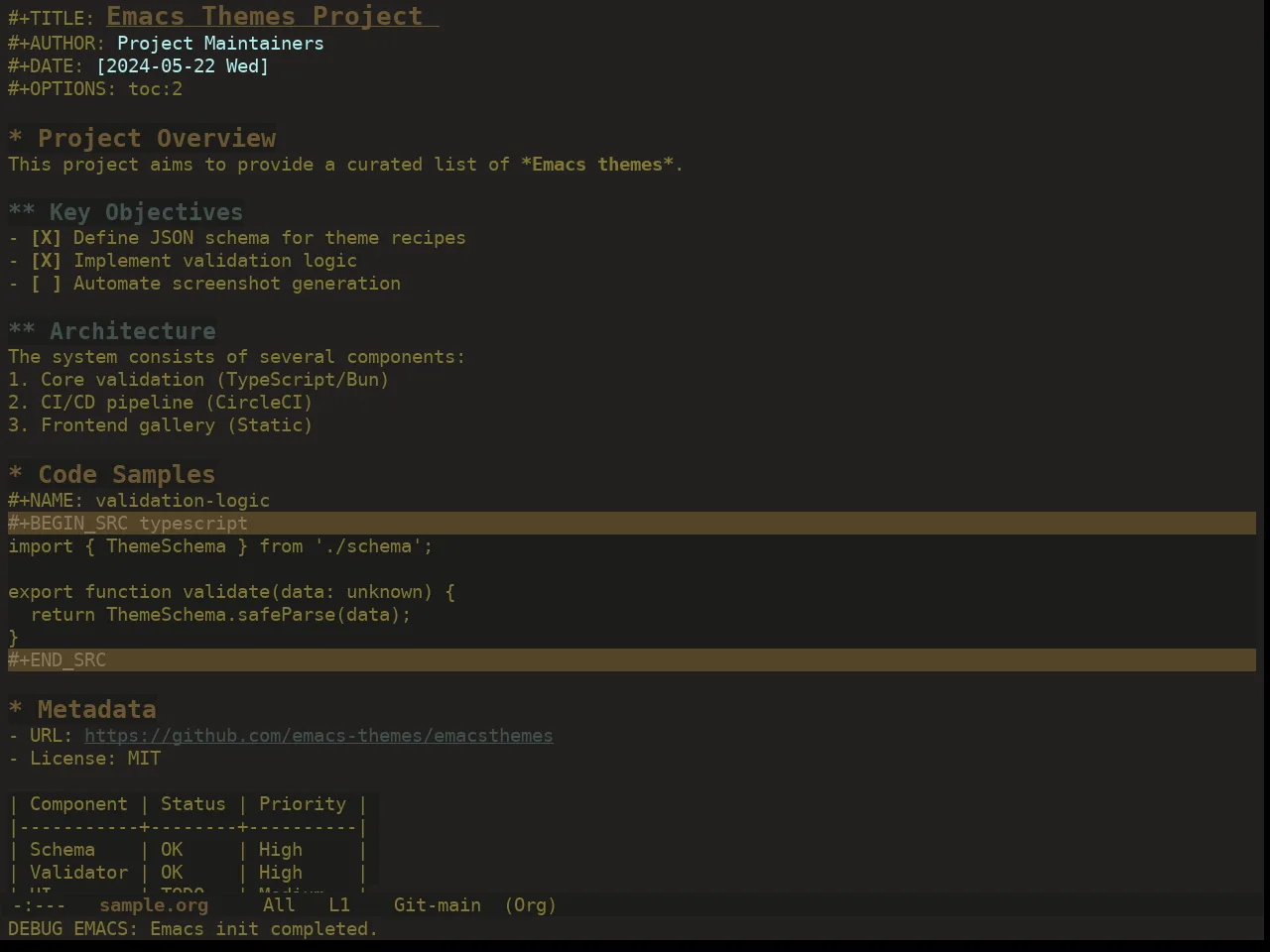1270x952 pixels.
Task: Click the 'import { ThemeSchema }' code line
Action: [x=220, y=546]
